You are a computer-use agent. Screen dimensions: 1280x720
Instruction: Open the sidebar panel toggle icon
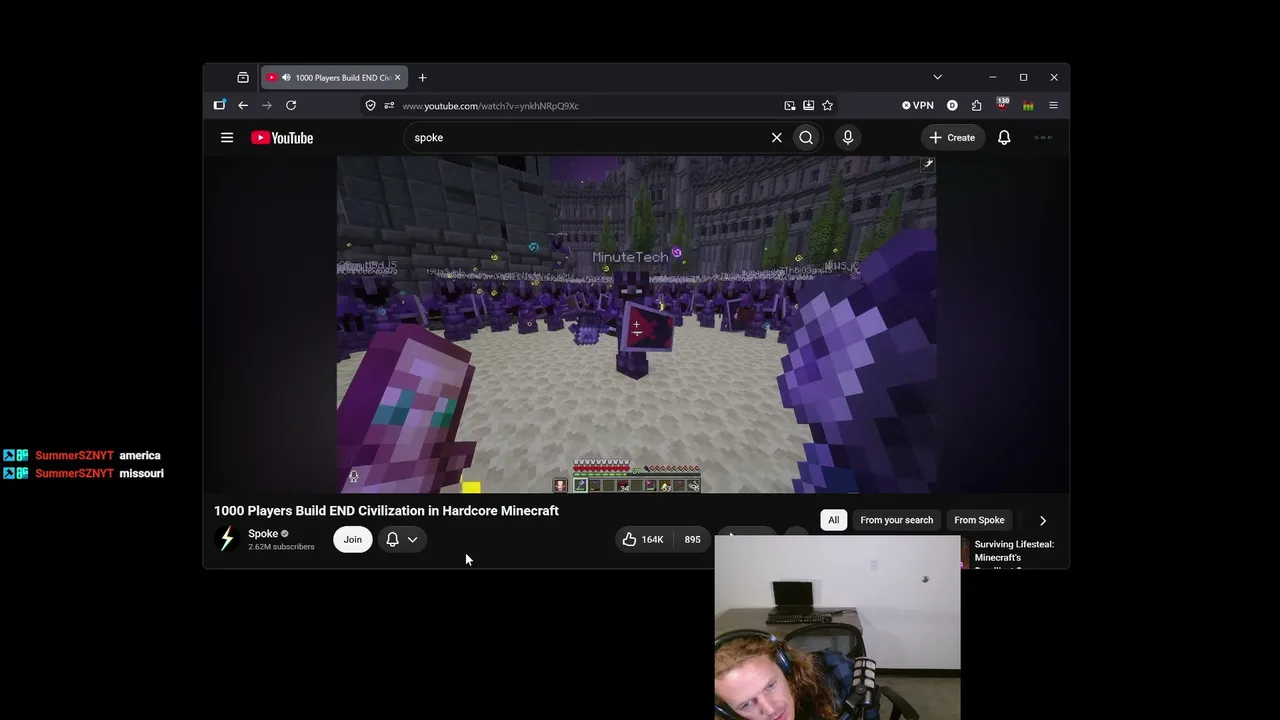tap(219, 105)
